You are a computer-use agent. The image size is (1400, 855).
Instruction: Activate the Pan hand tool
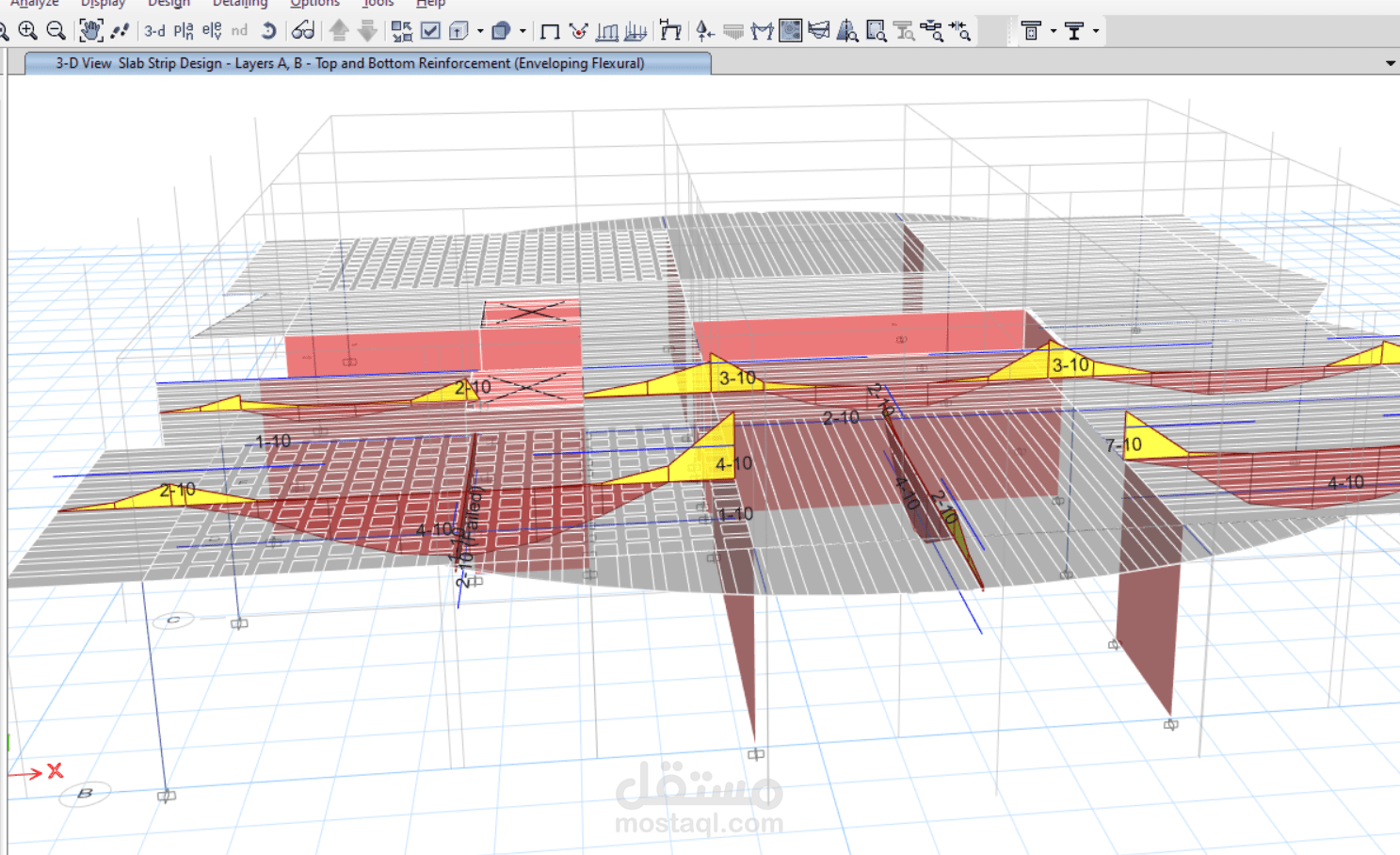click(x=90, y=31)
